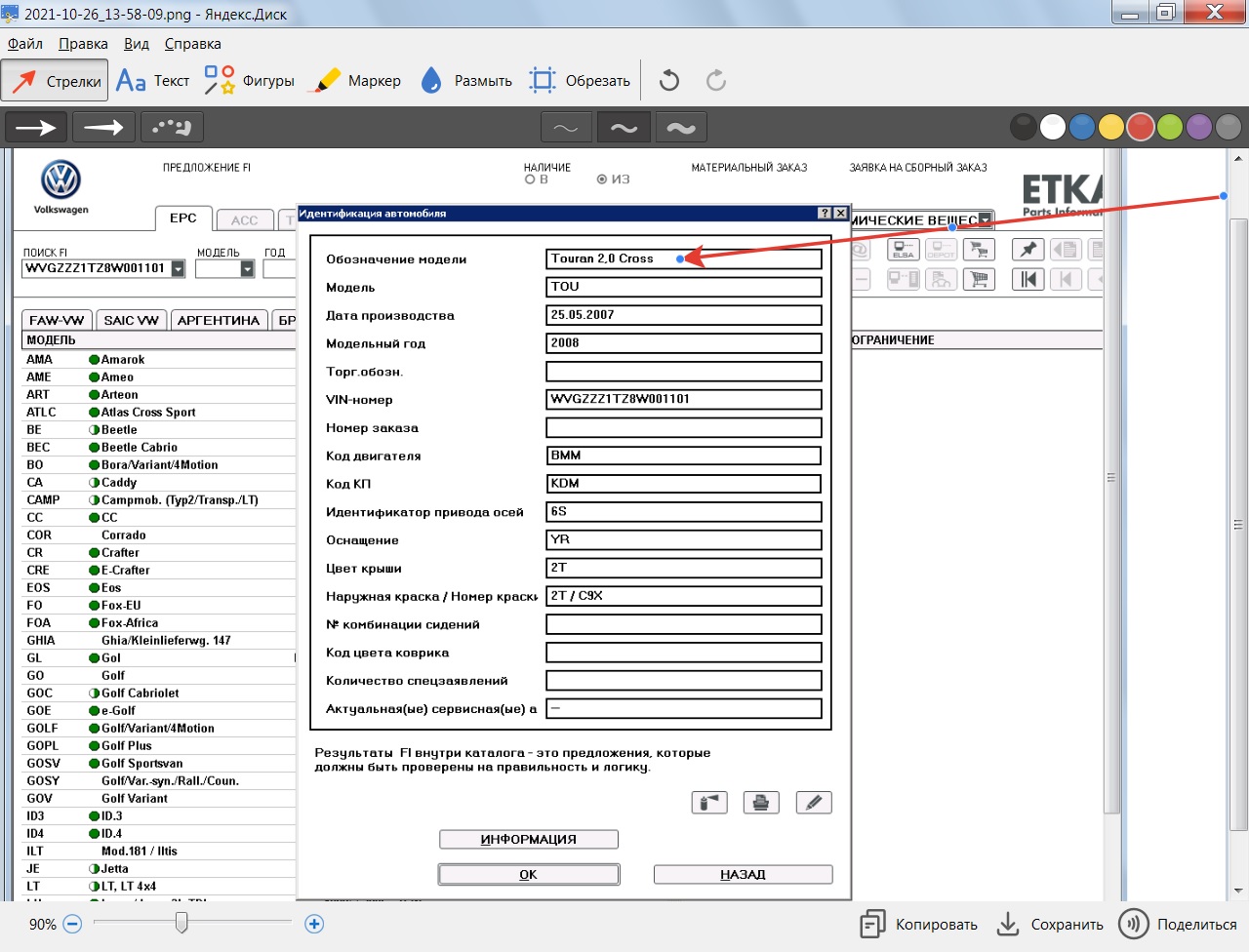Click the single shopping cart icon in ETKA
Viewport: 1249px width, 952px height.
(x=979, y=280)
